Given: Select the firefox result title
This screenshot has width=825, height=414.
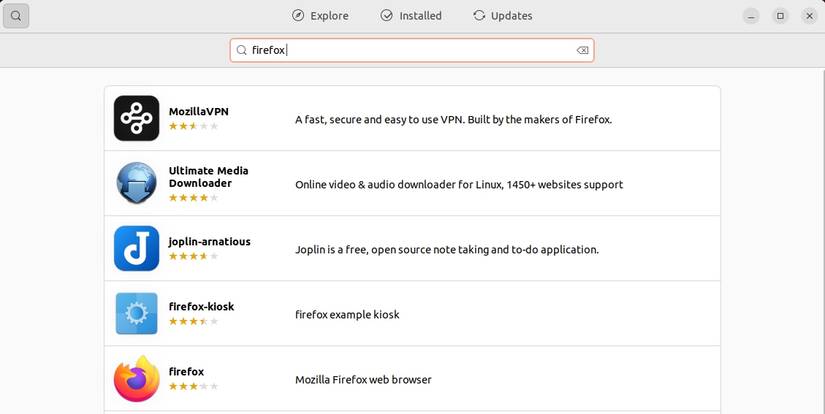Looking at the screenshot, I should click(186, 371).
